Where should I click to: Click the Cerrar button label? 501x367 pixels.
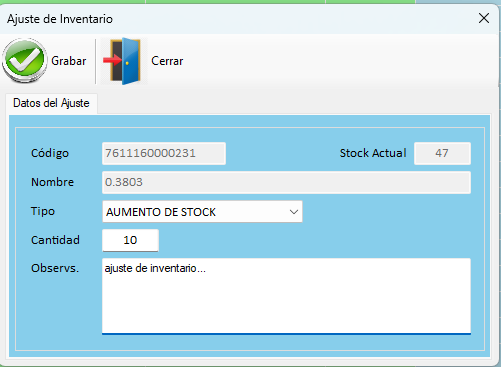167,61
